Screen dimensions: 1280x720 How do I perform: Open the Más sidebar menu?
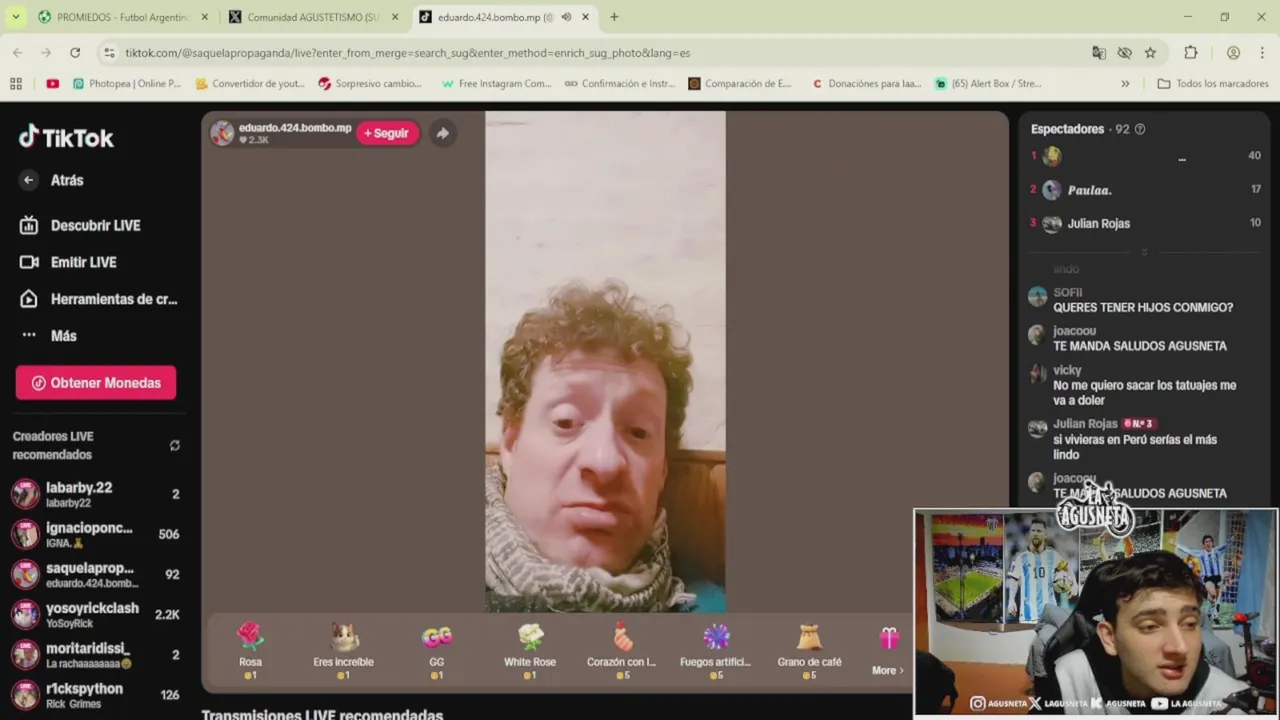coord(49,335)
